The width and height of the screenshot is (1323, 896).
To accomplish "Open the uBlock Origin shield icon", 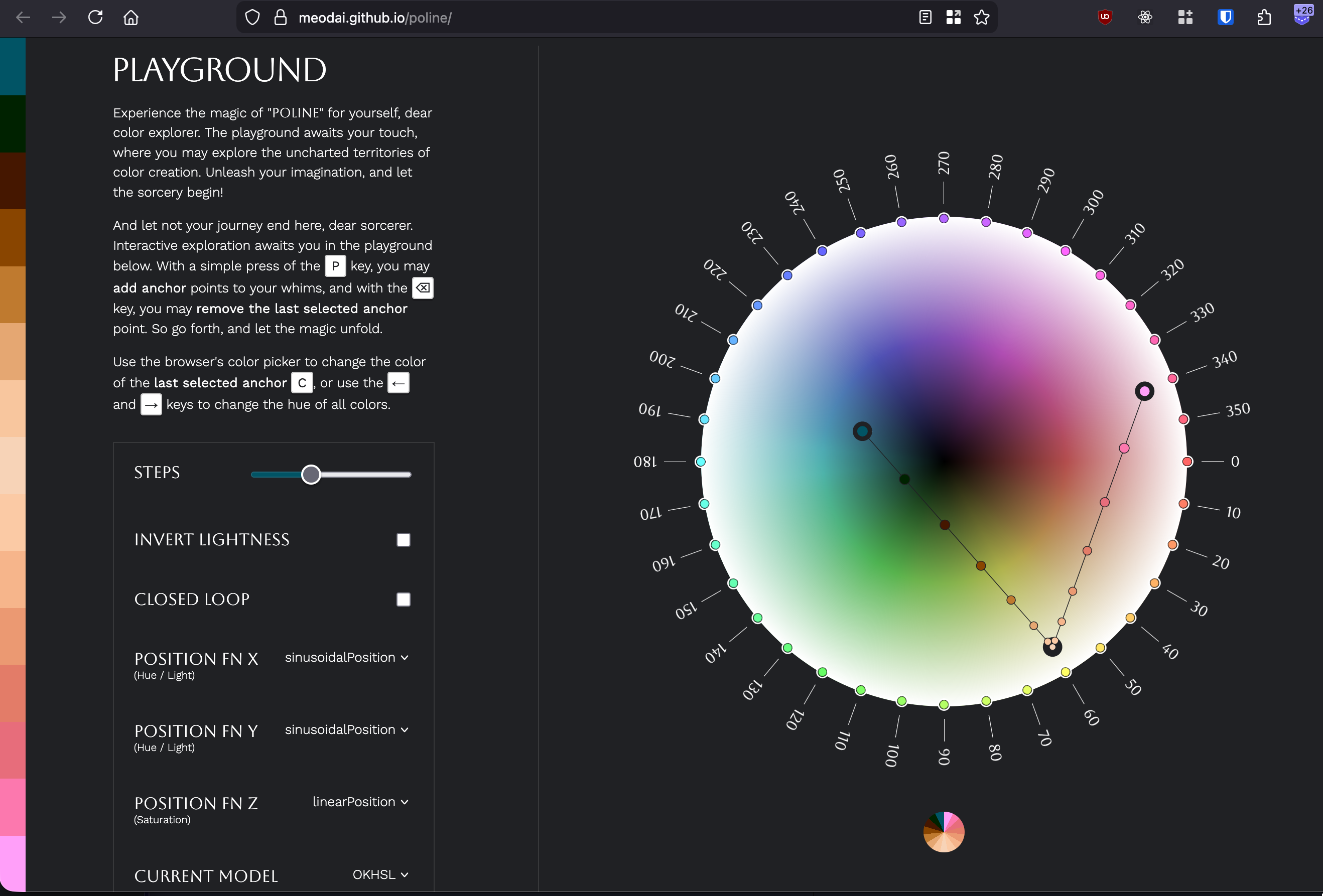I will [1104, 18].
